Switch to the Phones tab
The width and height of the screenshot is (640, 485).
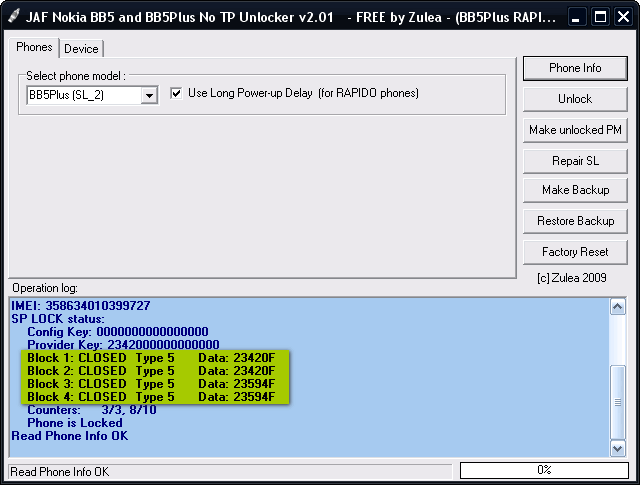(34, 47)
